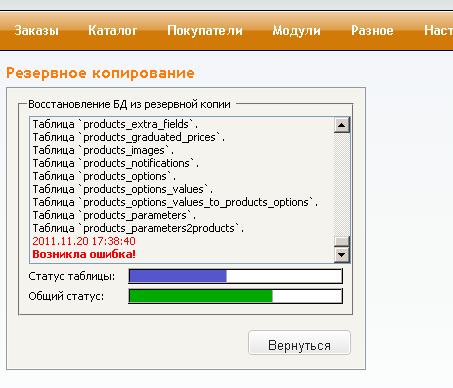Screen dimensions: 453x388
Task: Click the log scrollbar up arrow
Action: coord(342,125)
